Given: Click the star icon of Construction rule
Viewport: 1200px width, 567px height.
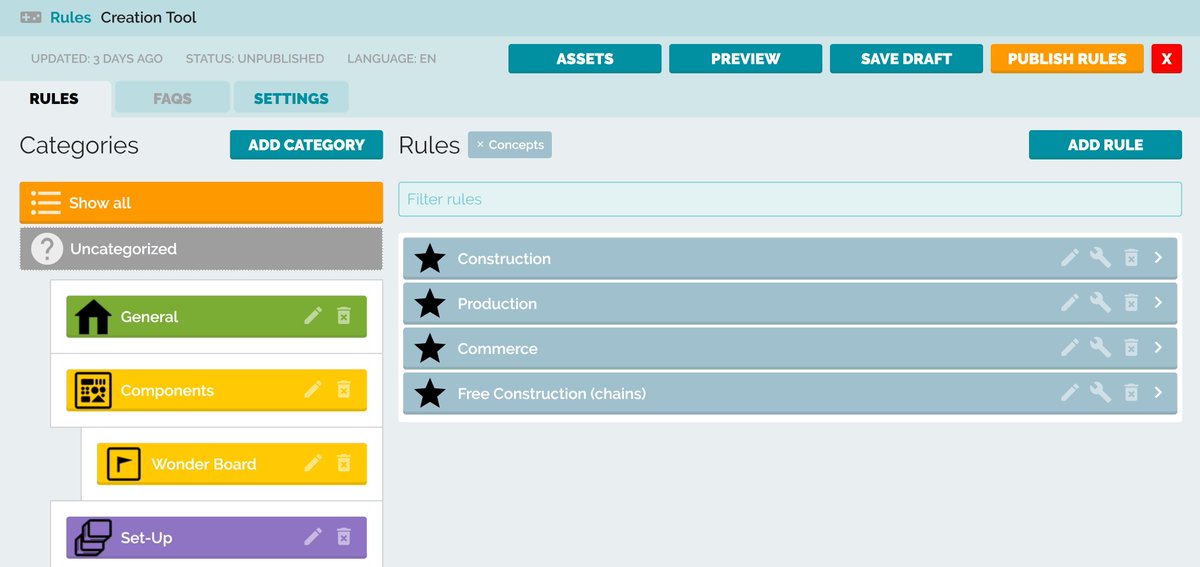Looking at the screenshot, I should (x=430, y=258).
